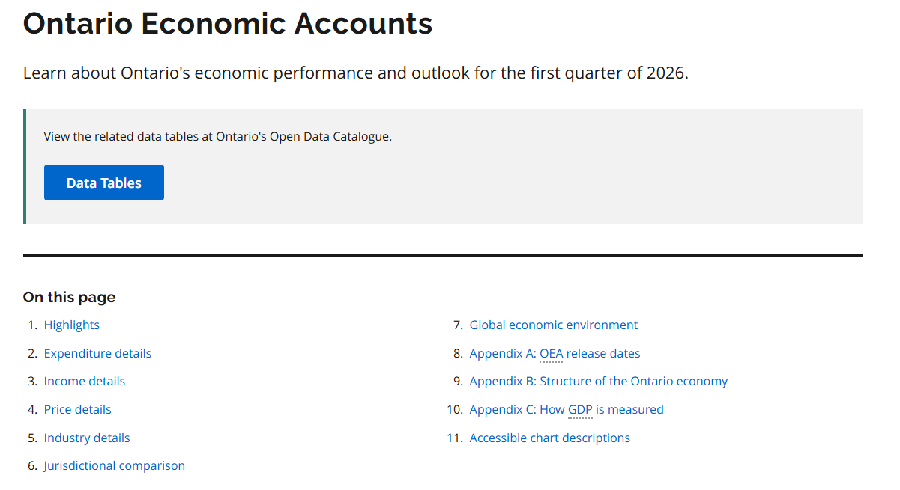Image resolution: width=900 pixels, height=490 pixels.
Task: Jump to Appendix C: How GDP is measured
Action: point(567,410)
